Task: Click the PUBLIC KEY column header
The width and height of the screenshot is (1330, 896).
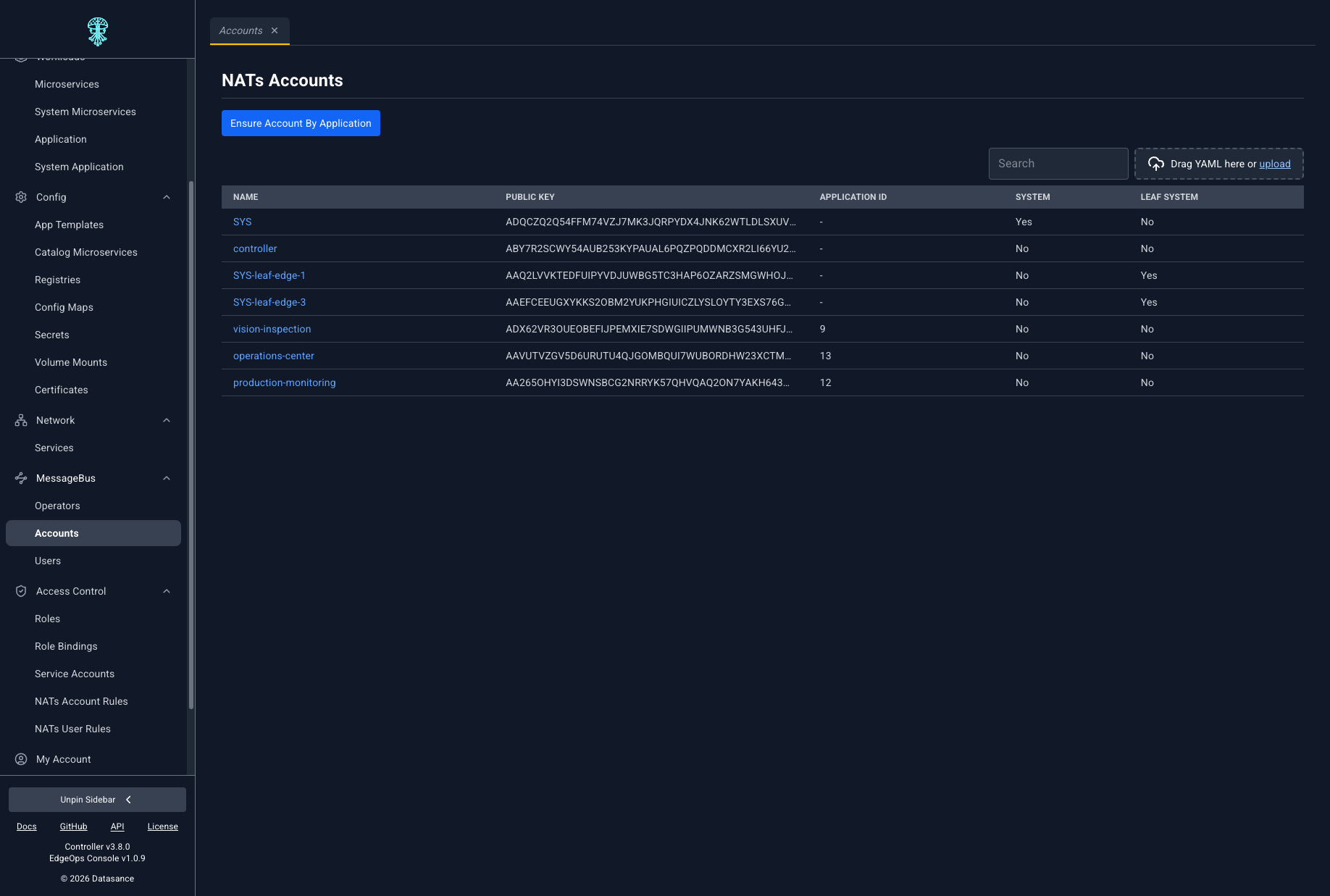Action: pos(530,197)
